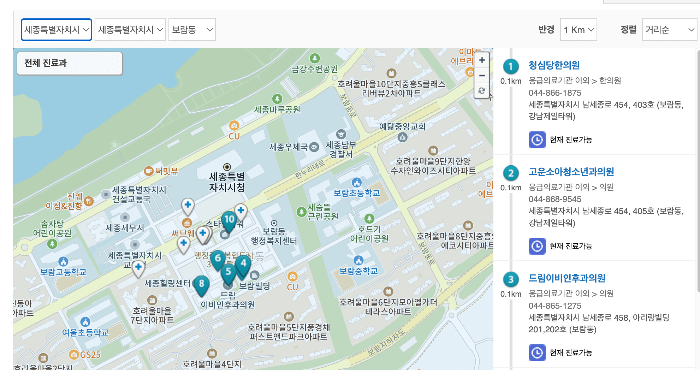Click list badge number 2
This screenshot has width=700, height=370.
[511, 173]
